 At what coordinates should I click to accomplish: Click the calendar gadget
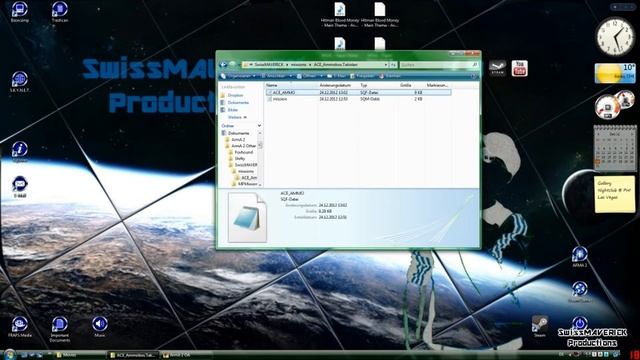coord(615,148)
